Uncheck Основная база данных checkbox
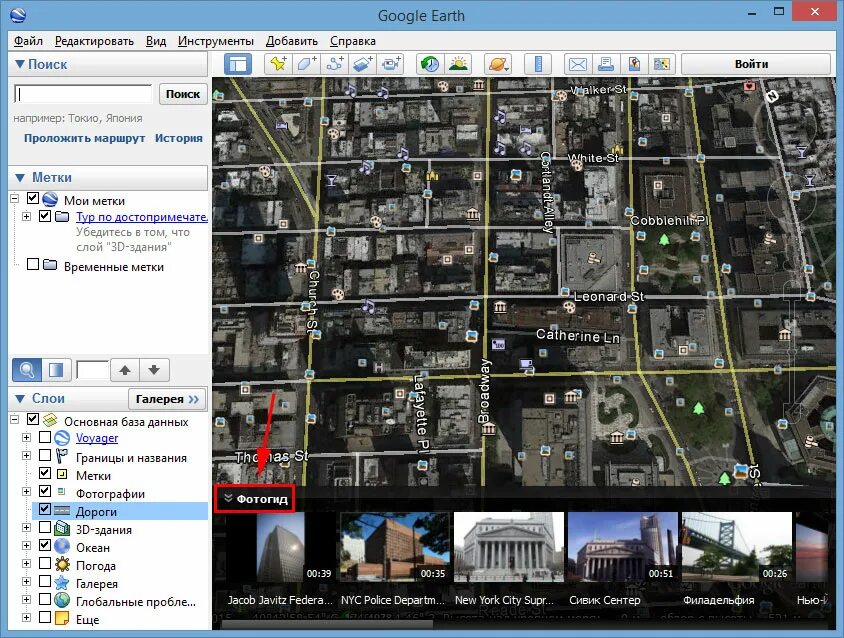 (x=33, y=419)
